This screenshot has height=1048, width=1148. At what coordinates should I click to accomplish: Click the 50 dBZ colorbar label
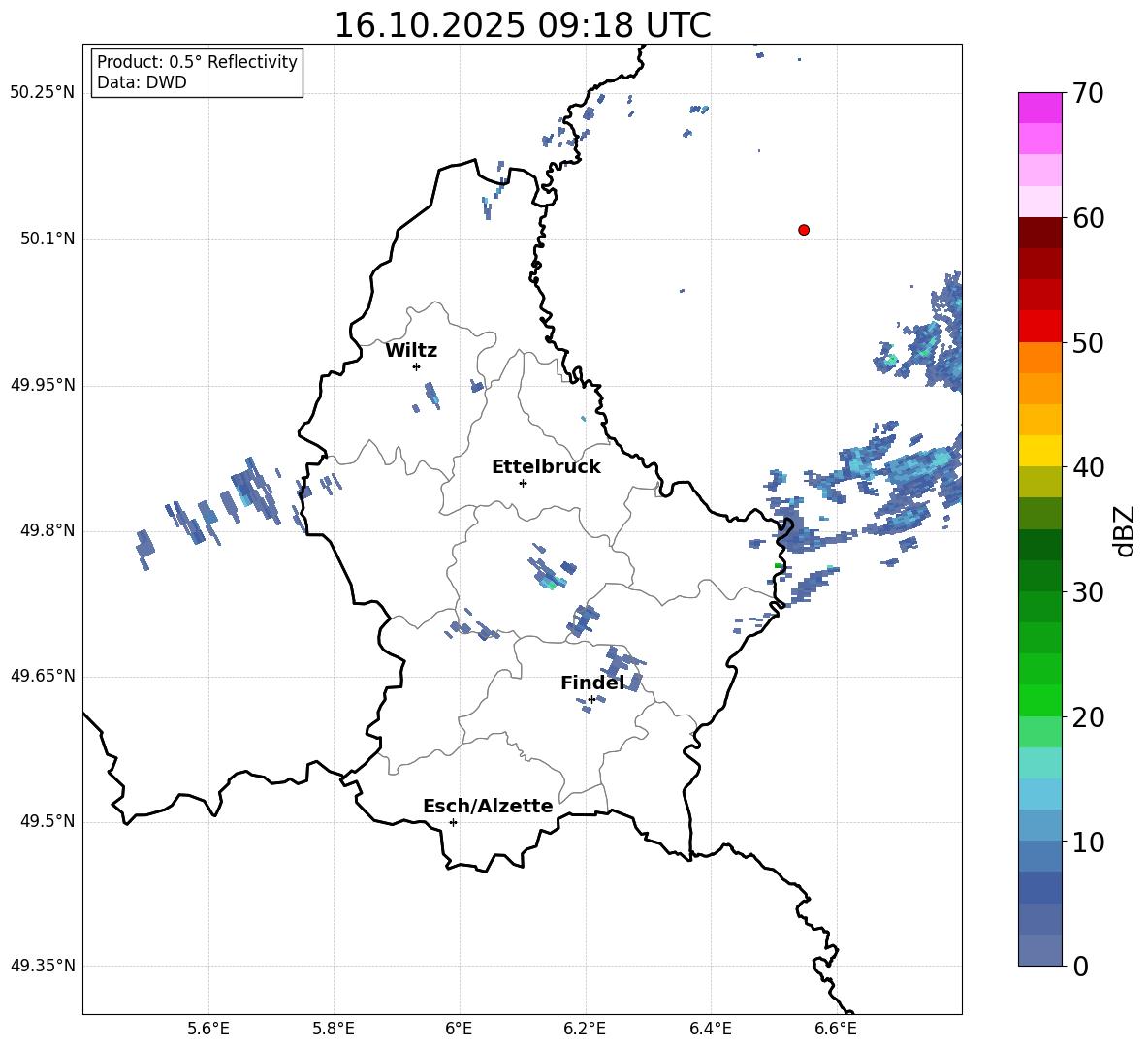(1088, 342)
